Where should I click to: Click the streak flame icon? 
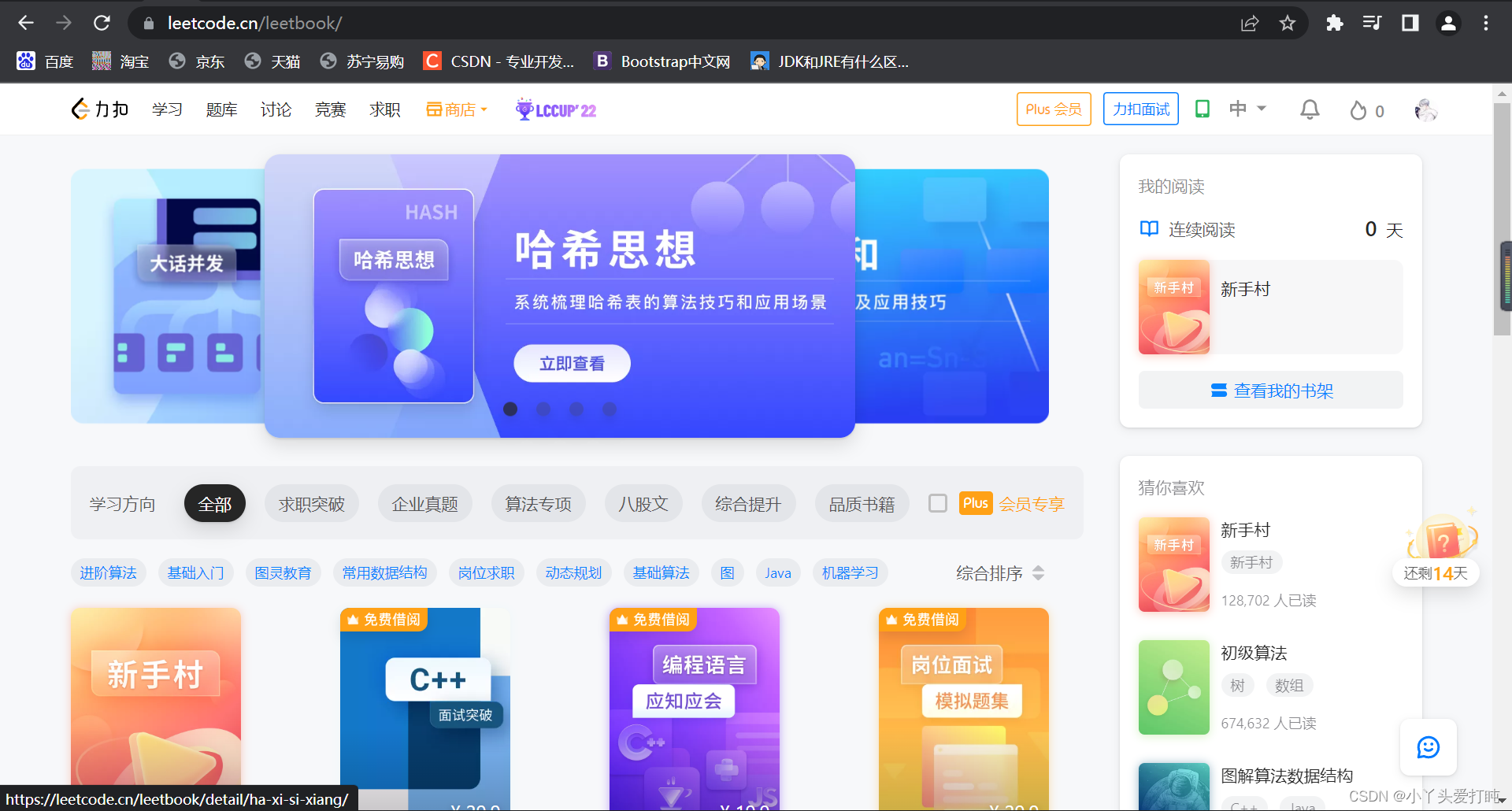tap(1358, 110)
